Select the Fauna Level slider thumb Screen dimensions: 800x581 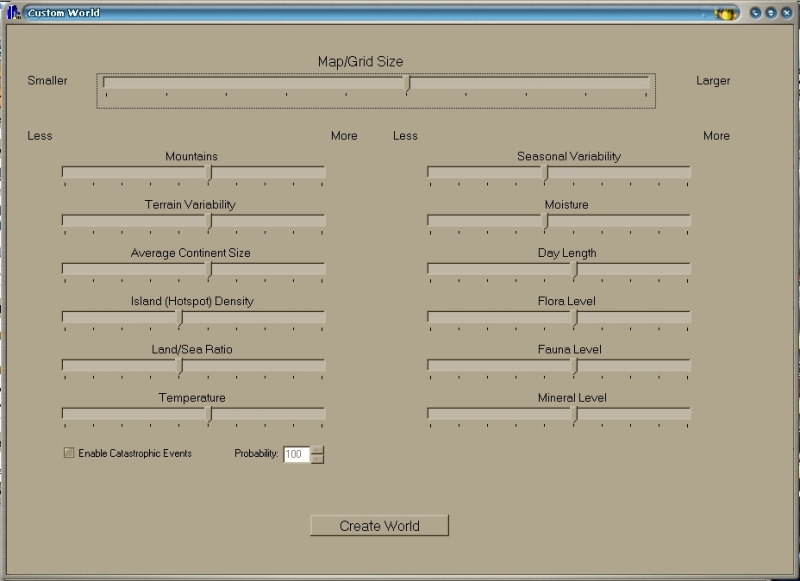pos(574,366)
